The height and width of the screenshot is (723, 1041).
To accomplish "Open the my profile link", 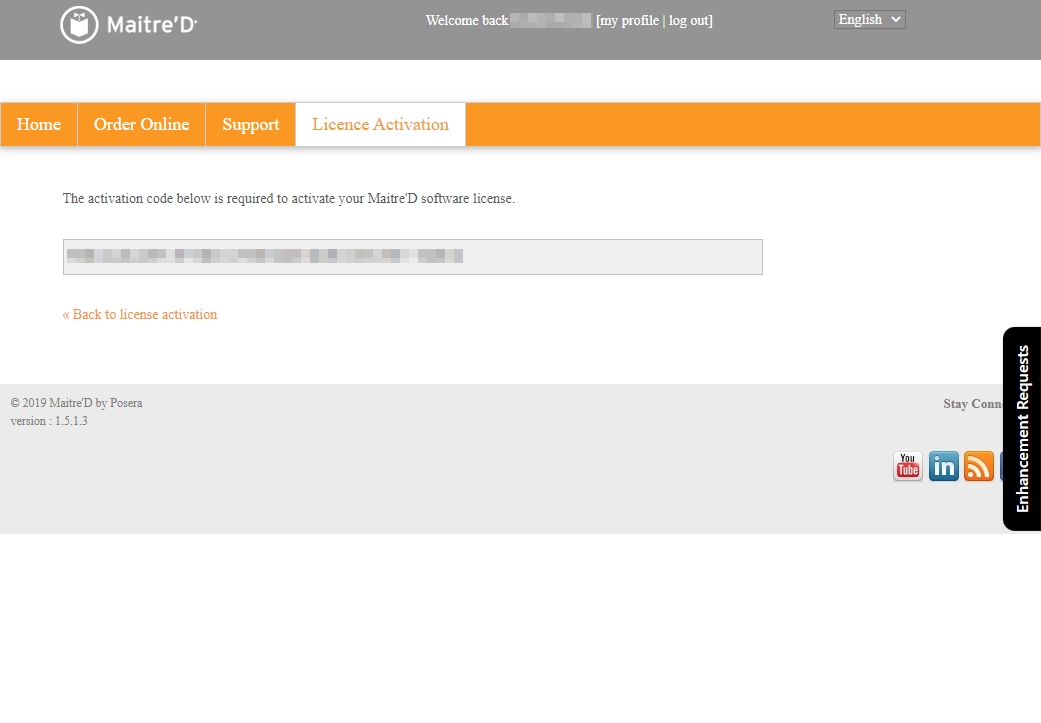I will 629,21.
